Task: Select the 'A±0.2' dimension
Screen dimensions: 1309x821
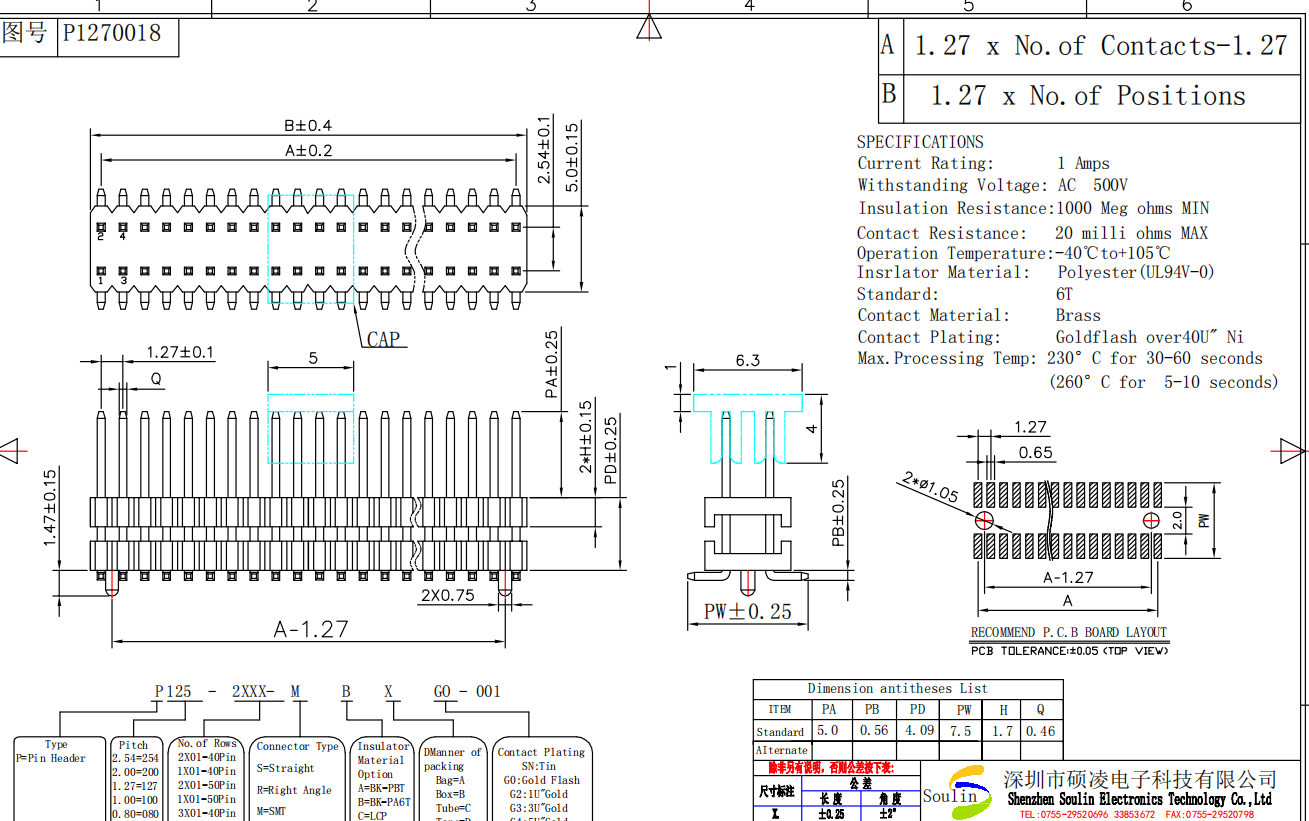Action: [308, 151]
